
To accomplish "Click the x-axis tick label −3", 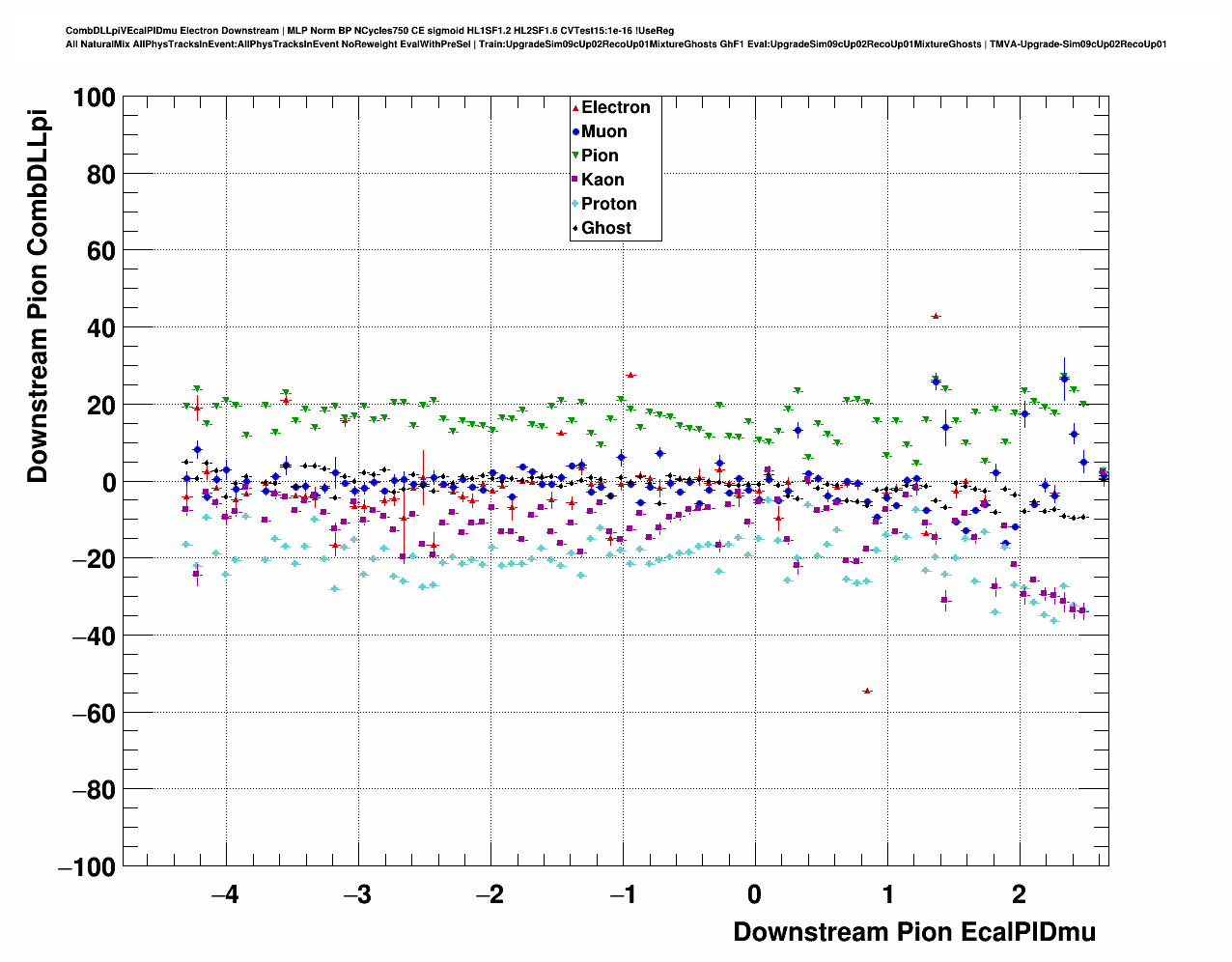I will click(357, 894).
